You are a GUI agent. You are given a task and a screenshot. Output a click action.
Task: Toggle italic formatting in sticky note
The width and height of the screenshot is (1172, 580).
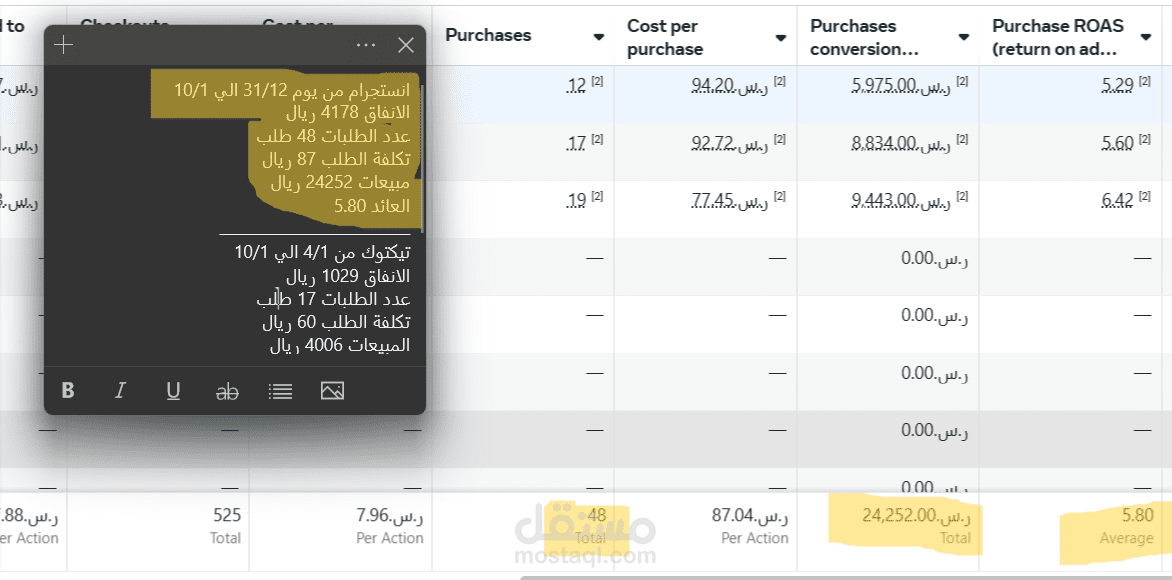pos(120,391)
